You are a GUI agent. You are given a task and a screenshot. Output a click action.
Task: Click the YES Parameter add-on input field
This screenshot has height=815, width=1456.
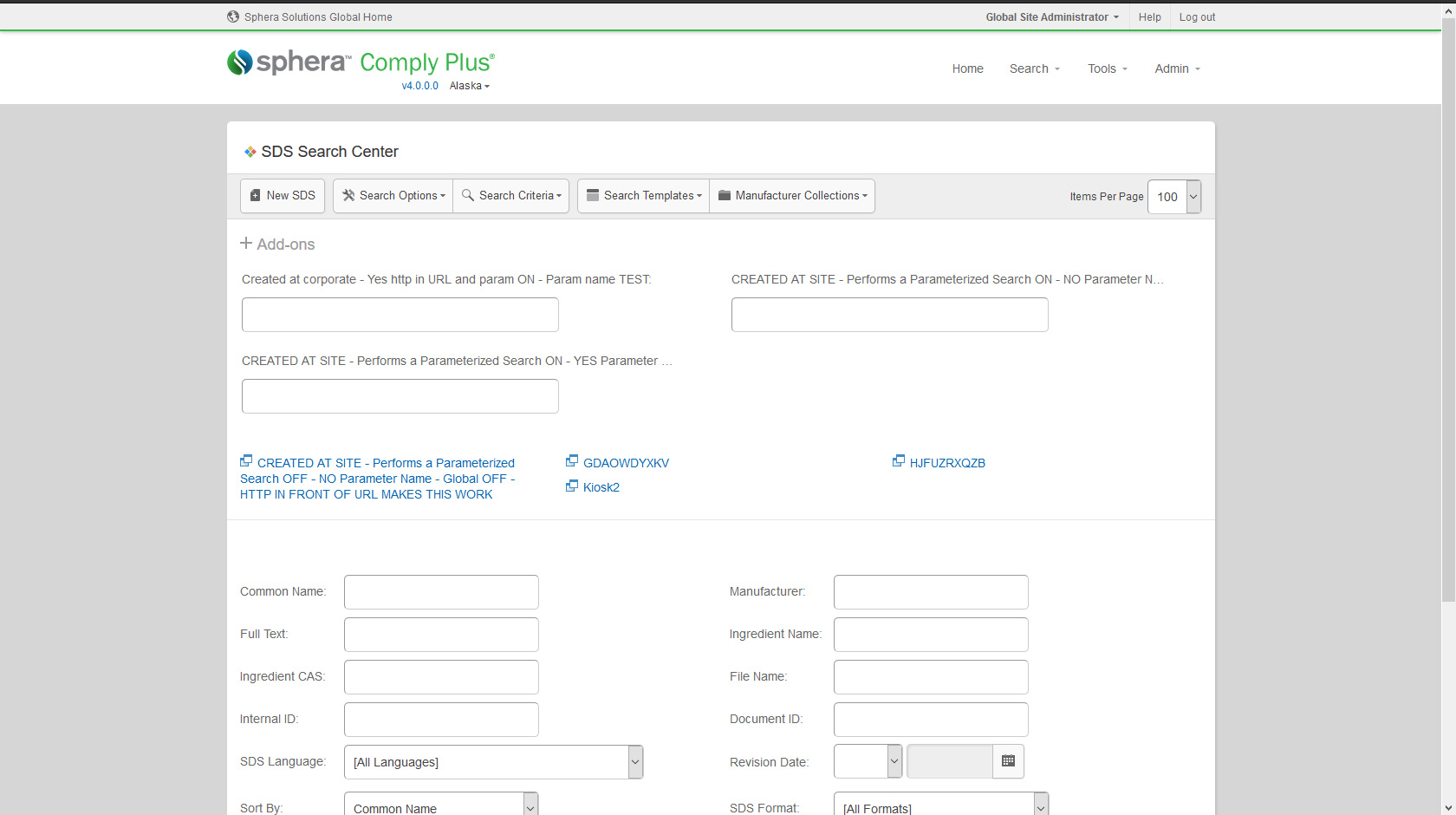[400, 396]
